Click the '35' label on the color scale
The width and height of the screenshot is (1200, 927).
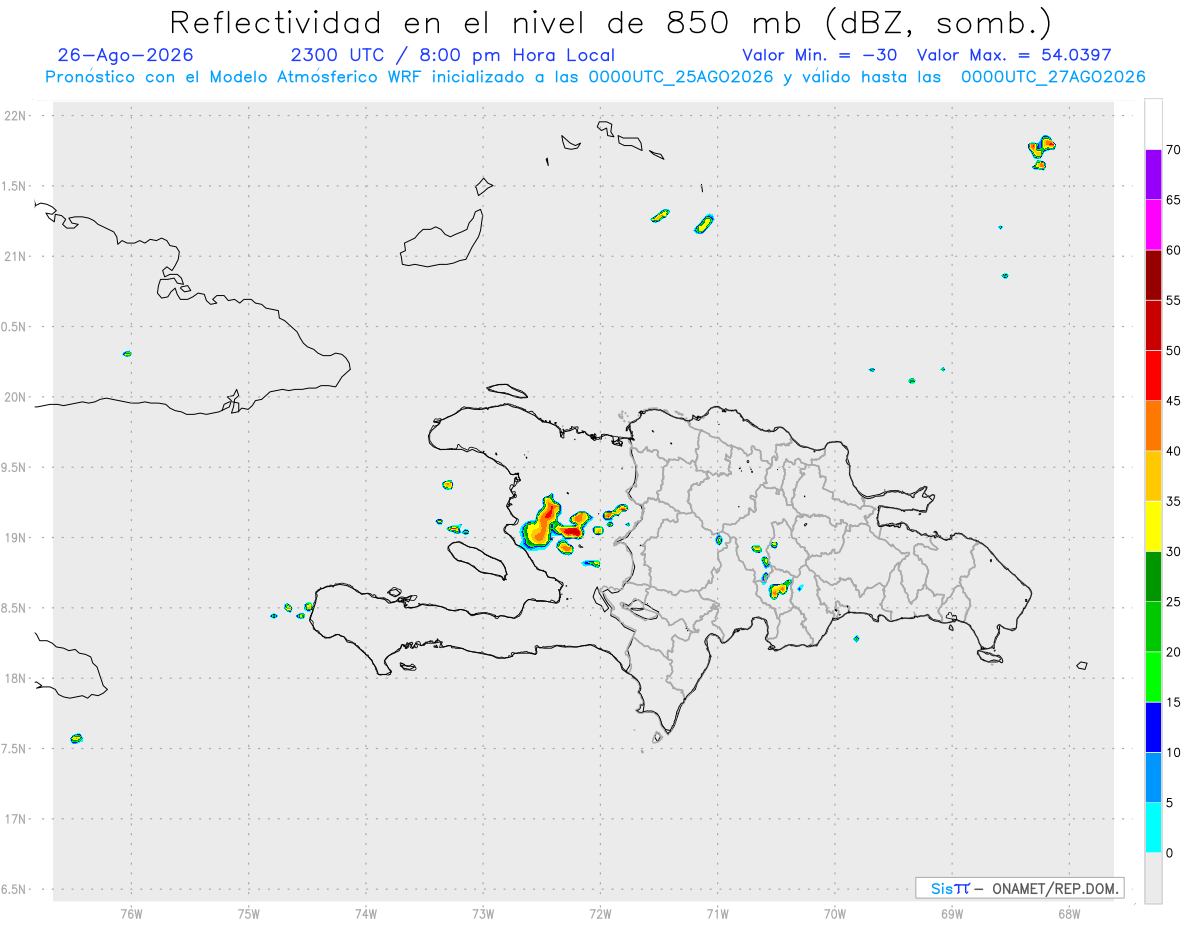point(1174,501)
